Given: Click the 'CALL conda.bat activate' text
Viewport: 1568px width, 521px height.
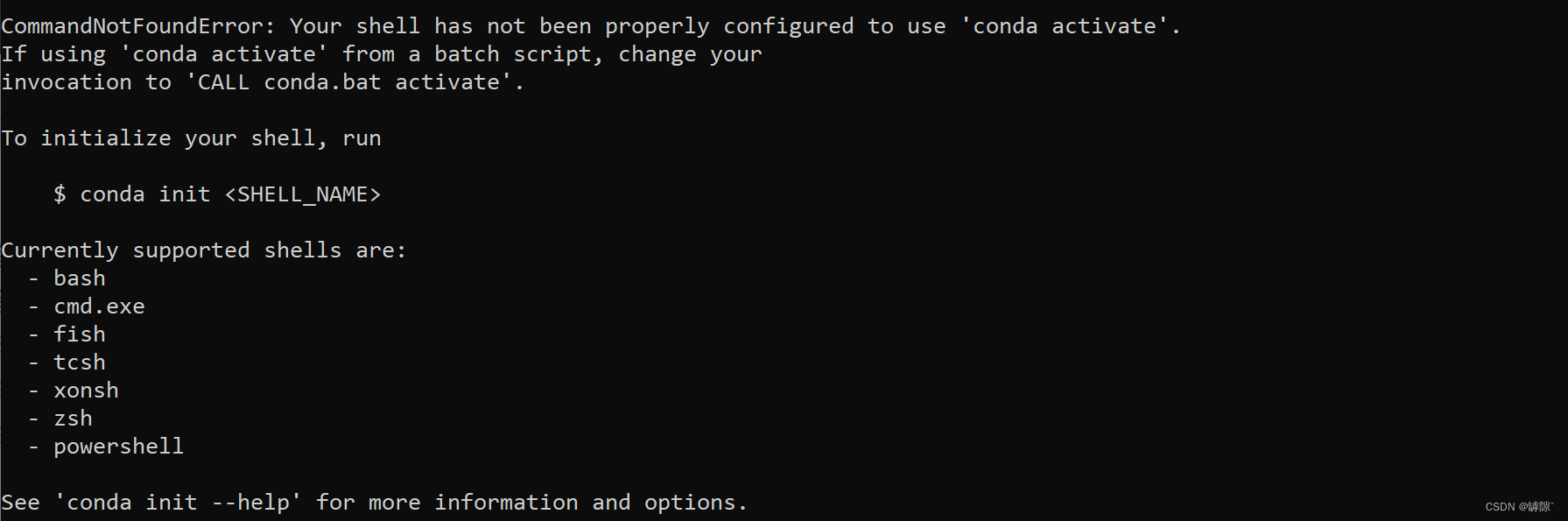Looking at the screenshot, I should pyautogui.click(x=348, y=82).
